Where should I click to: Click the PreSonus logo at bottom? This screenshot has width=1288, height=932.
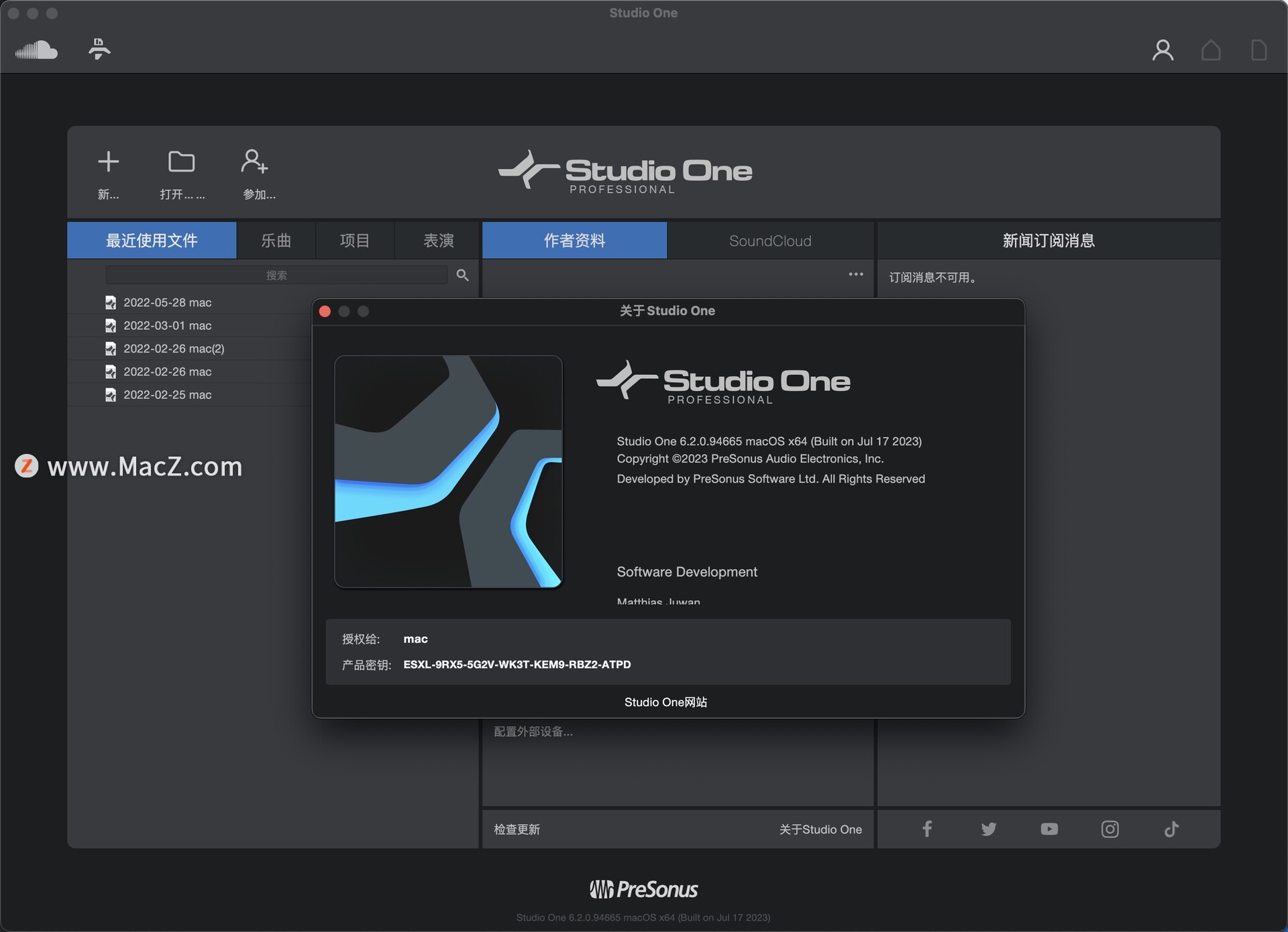pyautogui.click(x=643, y=890)
